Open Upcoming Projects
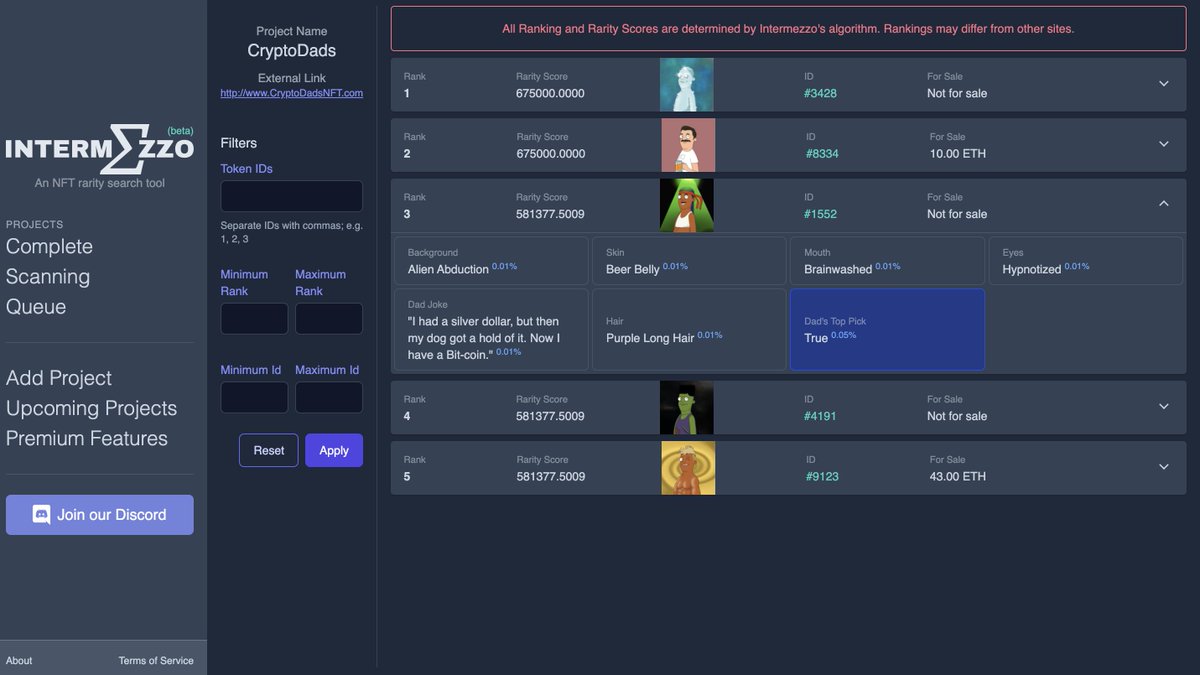The image size is (1200, 675). coord(91,408)
